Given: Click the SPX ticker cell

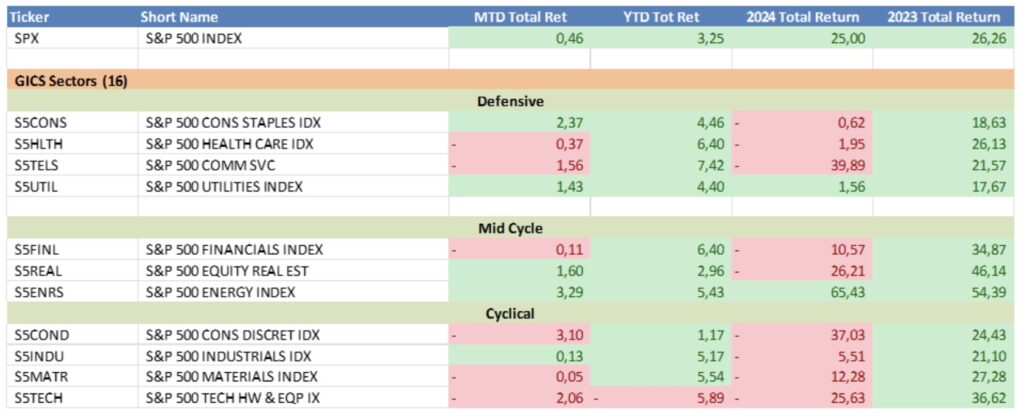Looking at the screenshot, I should pos(29,38).
